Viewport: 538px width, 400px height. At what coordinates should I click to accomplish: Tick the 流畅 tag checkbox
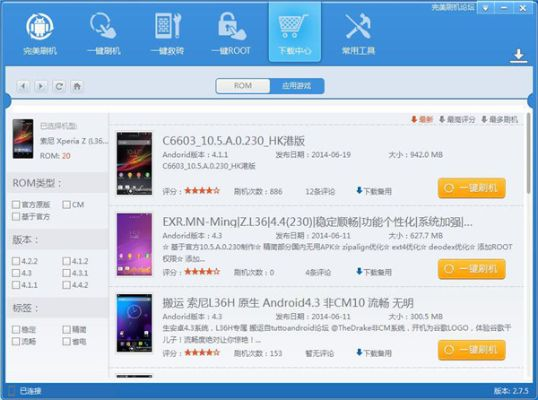pyautogui.click(x=16, y=341)
